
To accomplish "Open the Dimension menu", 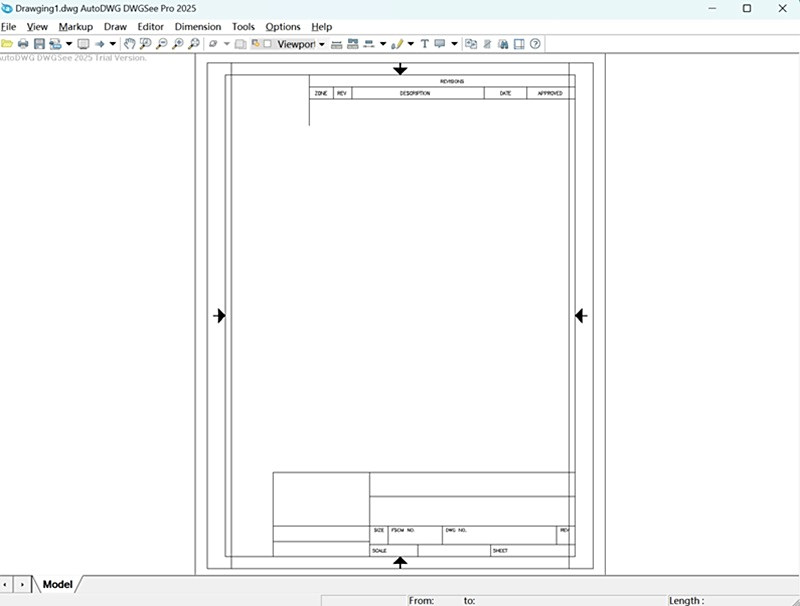I will tap(197, 27).
